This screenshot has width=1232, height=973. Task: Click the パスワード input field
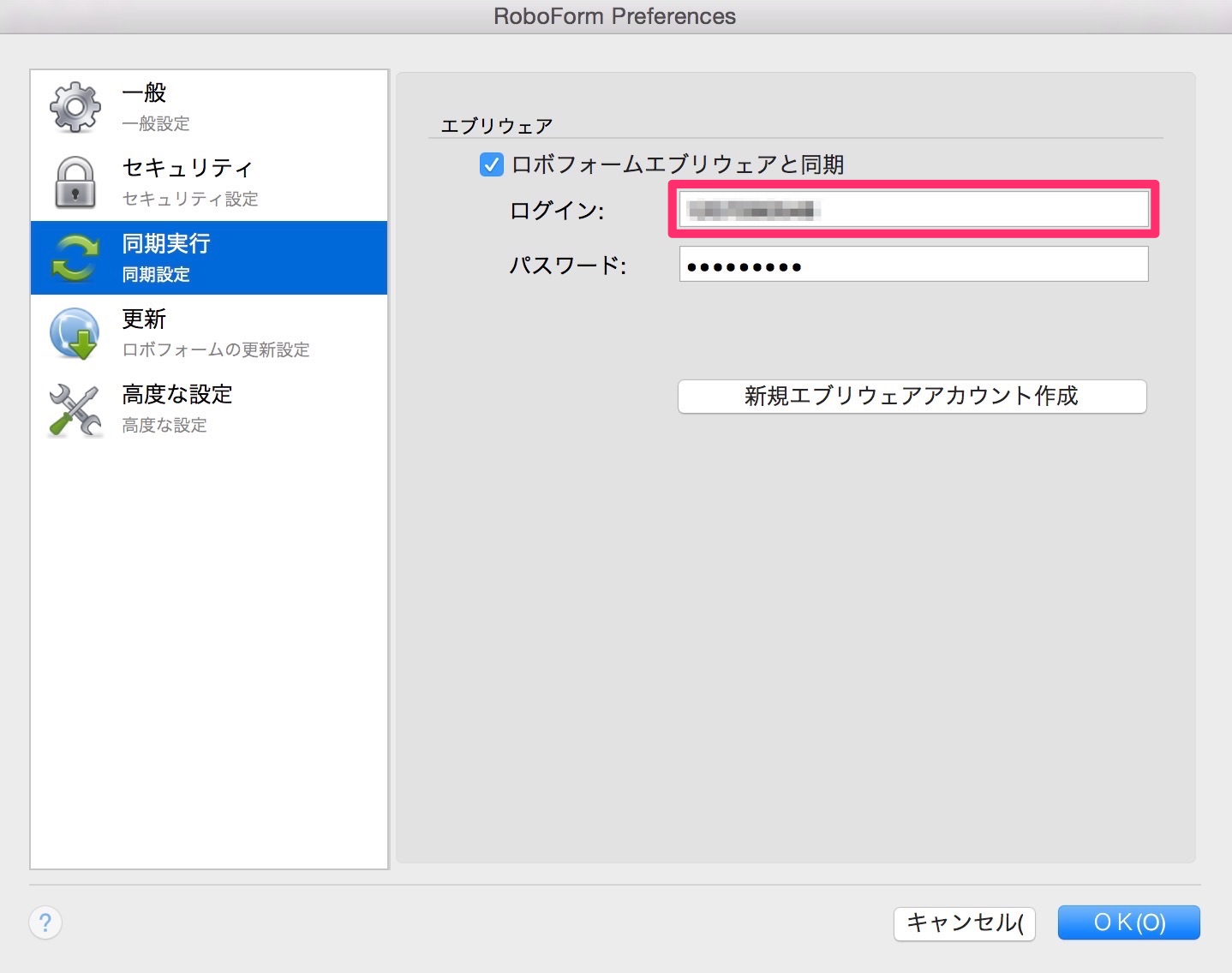tap(913, 264)
